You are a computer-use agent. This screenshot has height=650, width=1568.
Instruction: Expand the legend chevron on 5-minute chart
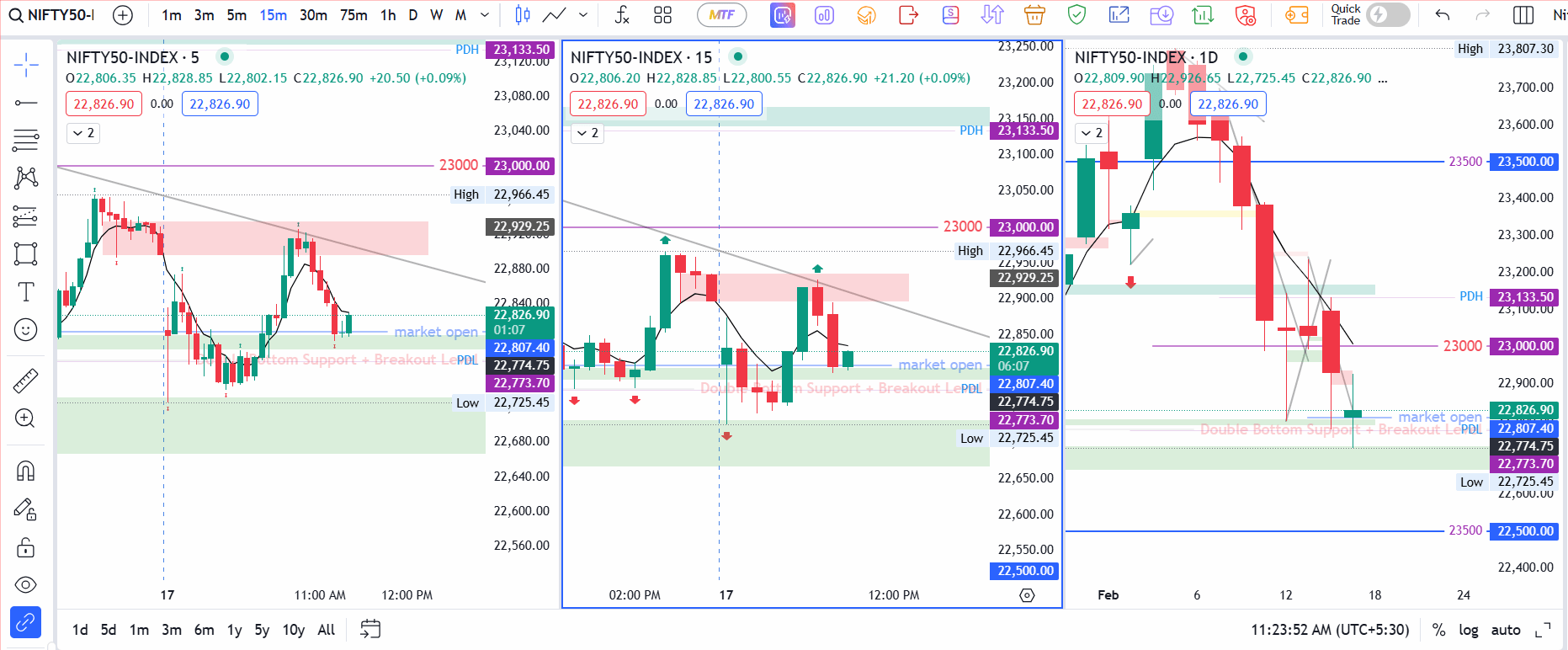click(x=83, y=133)
